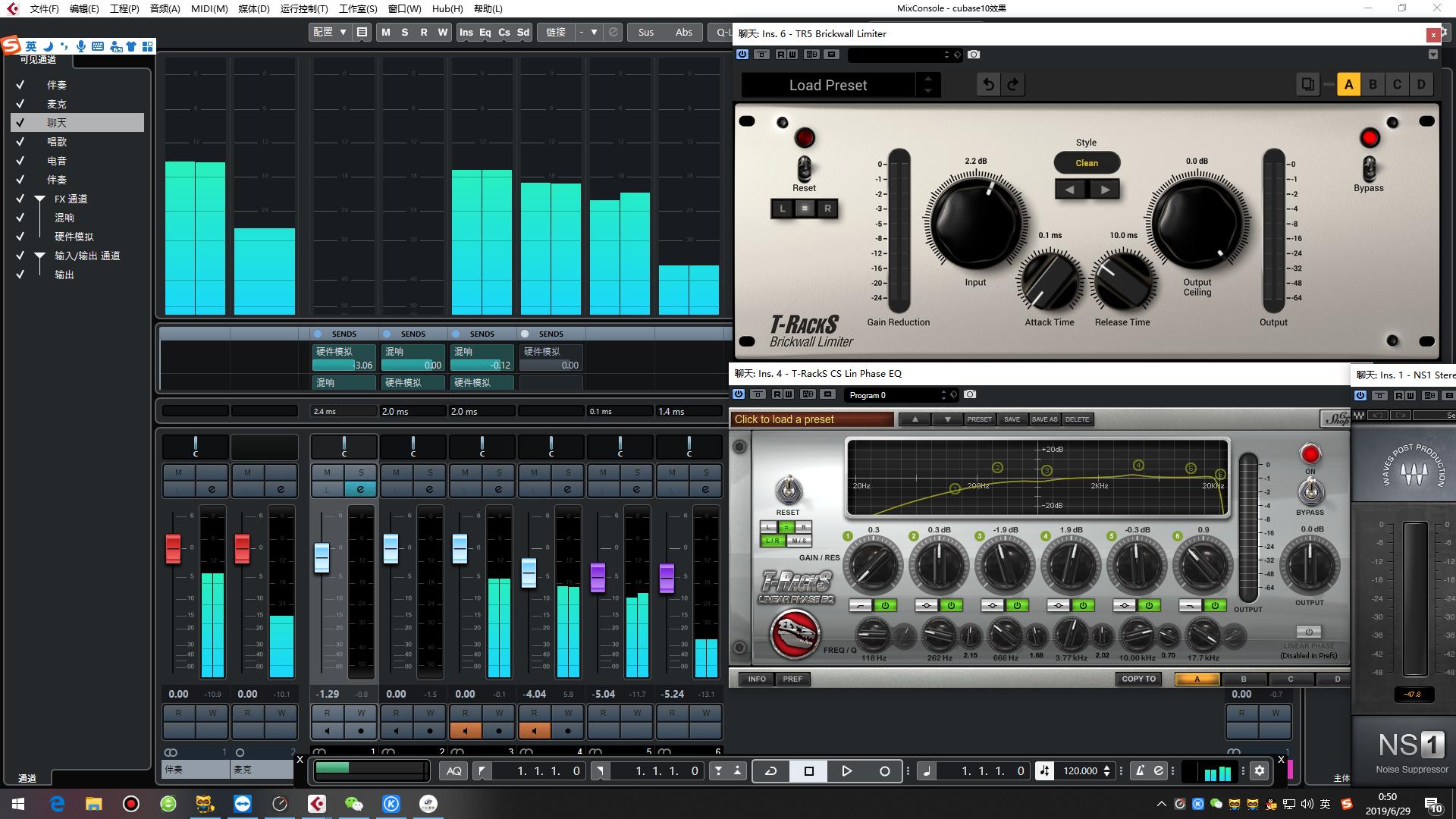Uncheck visibility of 唱歌 channel
Screen dimensions: 1456x819
(20, 142)
